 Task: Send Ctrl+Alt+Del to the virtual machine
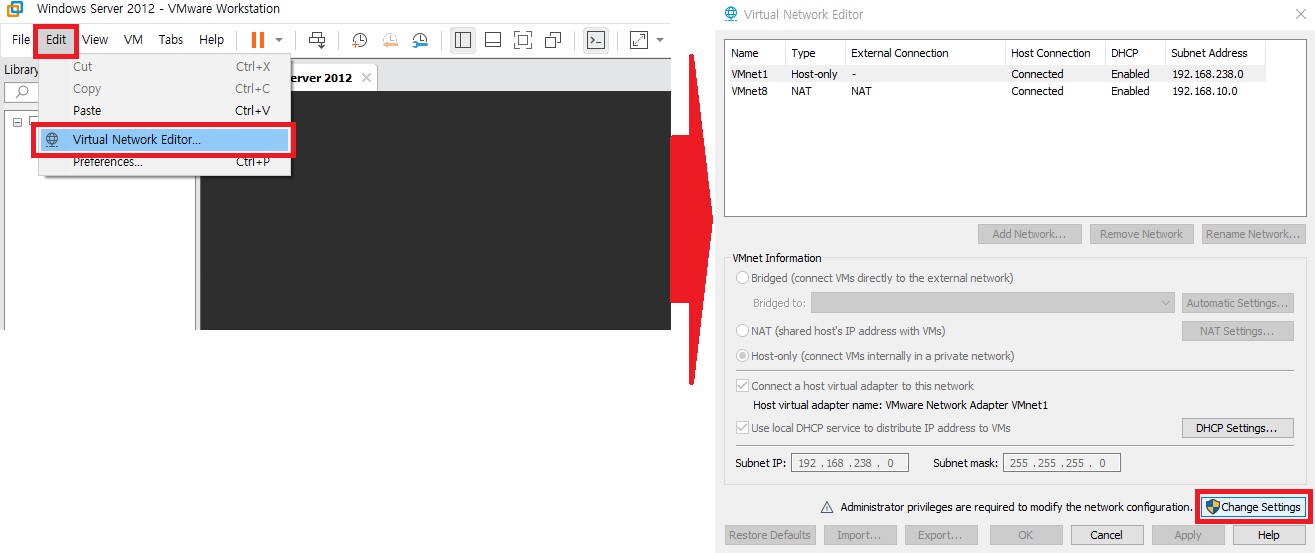point(317,40)
